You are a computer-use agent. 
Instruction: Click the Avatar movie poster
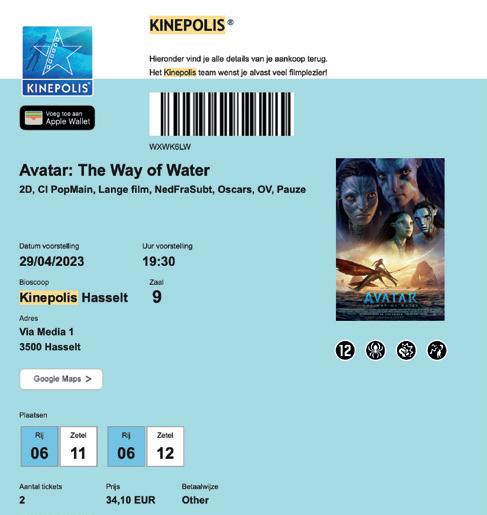tap(390, 239)
